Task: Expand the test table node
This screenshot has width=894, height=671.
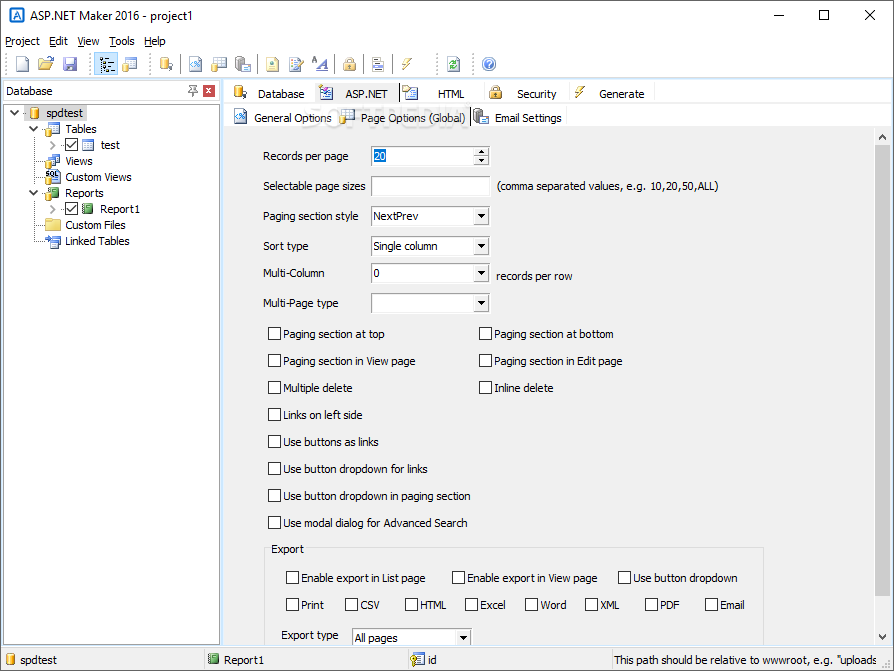Action: [x=52, y=145]
